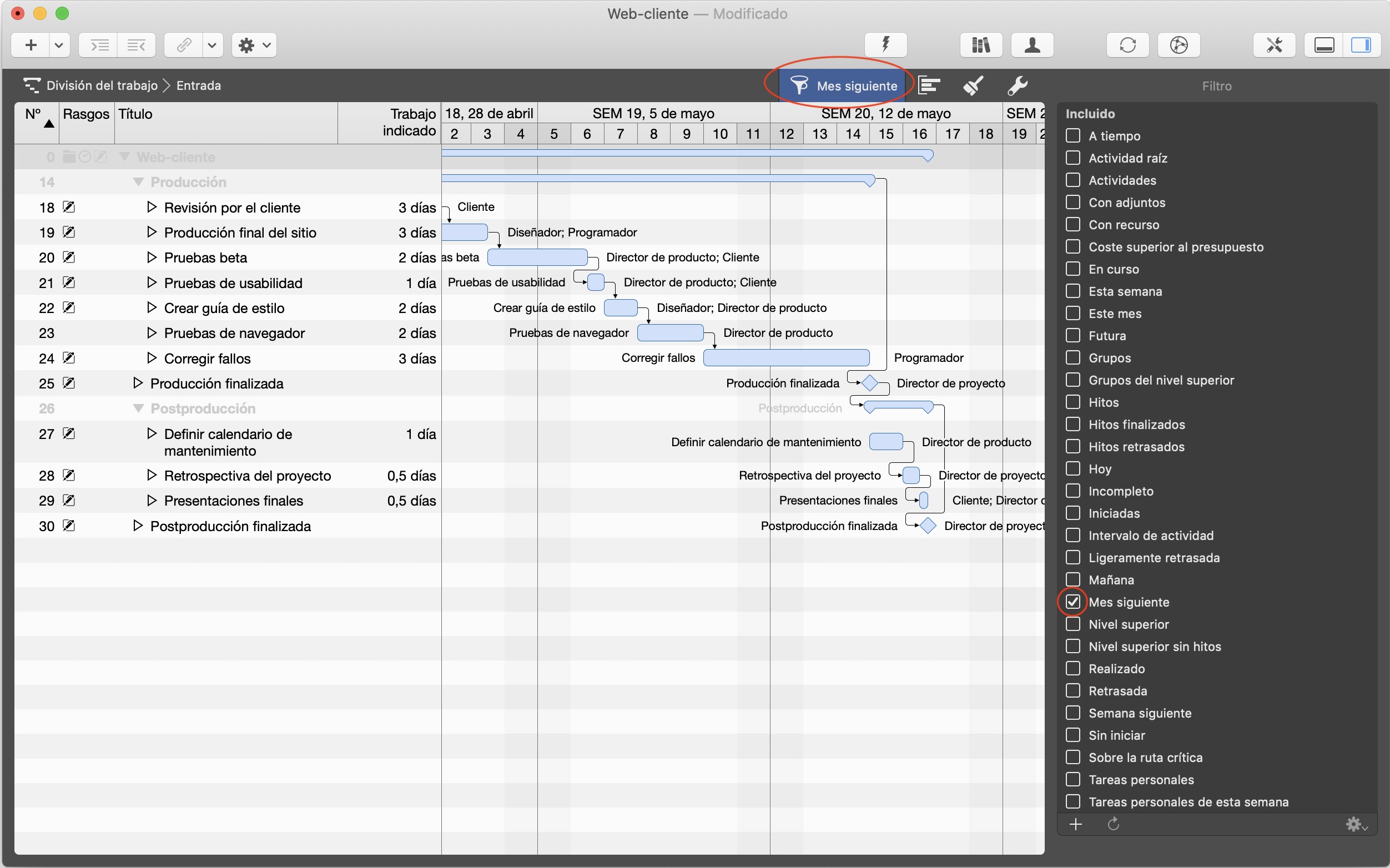This screenshot has width=1390, height=868.
Task: Click the Entrada breadcrumb item
Action: pyautogui.click(x=198, y=85)
